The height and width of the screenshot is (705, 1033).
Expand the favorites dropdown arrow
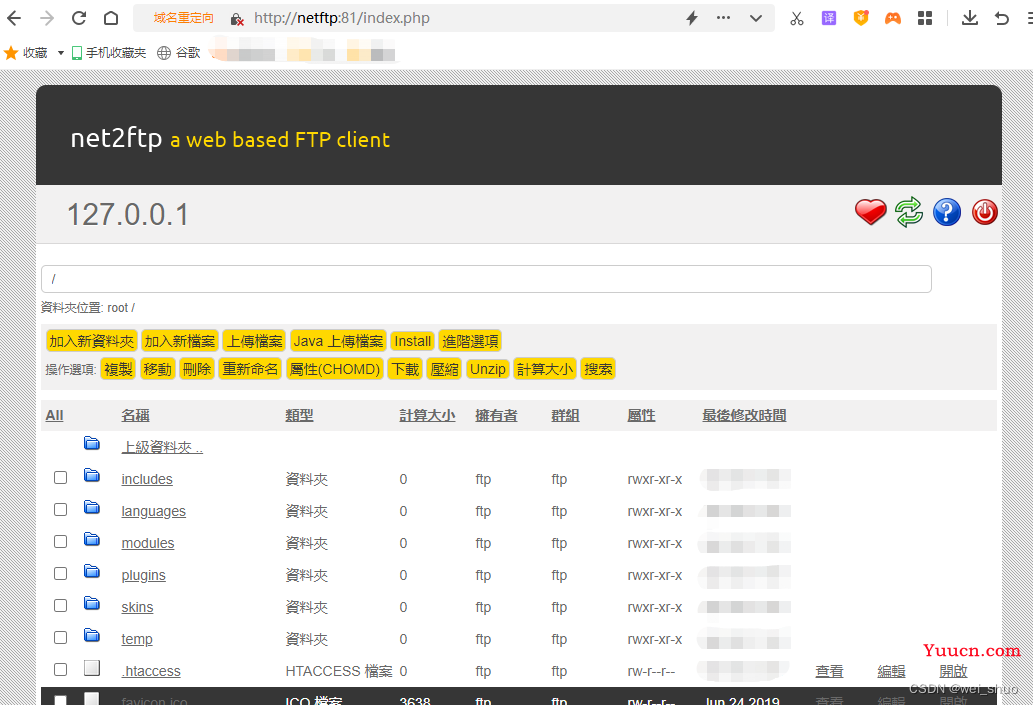(61, 53)
